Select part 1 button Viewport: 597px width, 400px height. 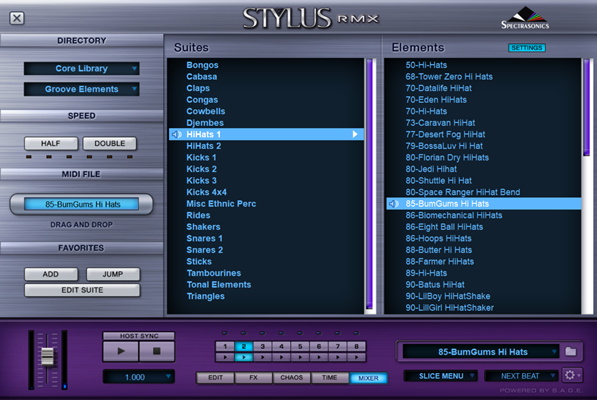(x=225, y=346)
